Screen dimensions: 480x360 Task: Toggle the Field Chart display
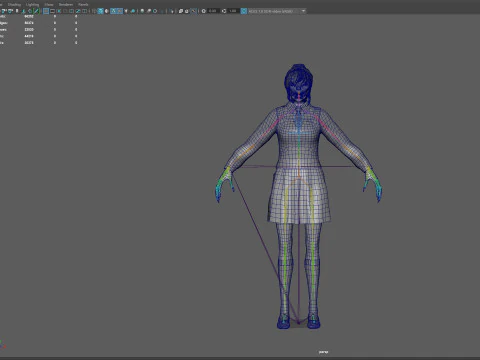click(71, 11)
